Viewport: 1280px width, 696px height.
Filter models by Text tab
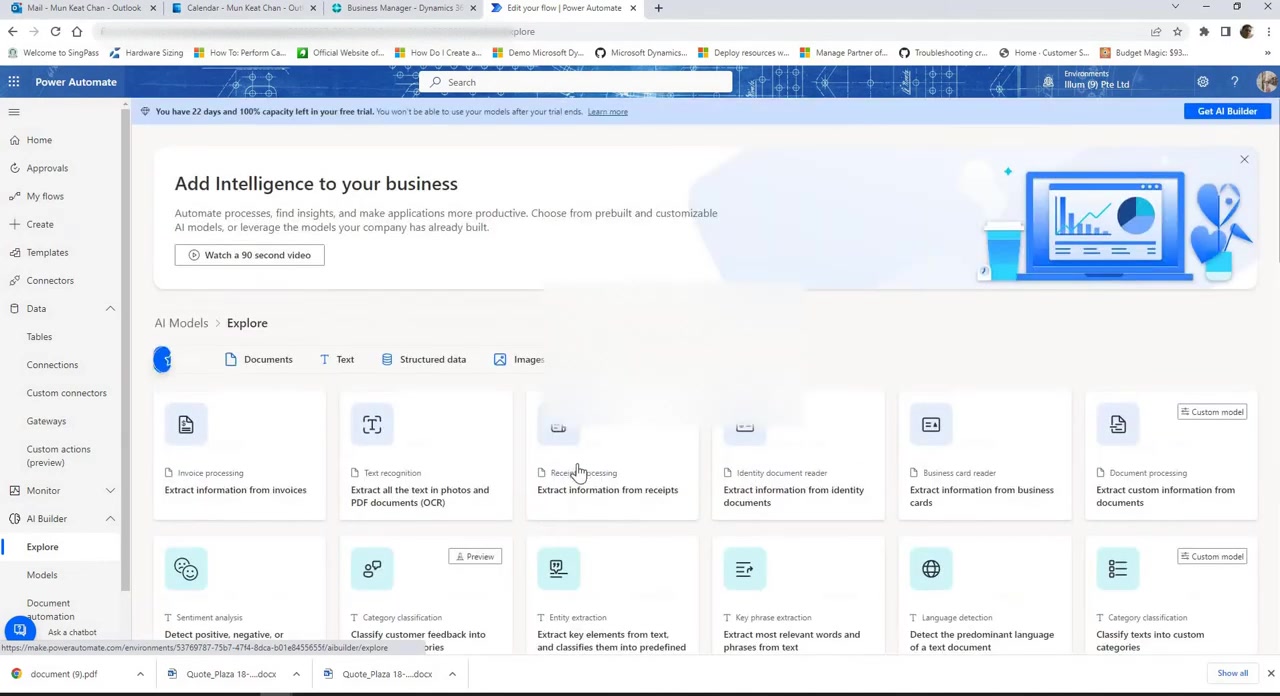coord(337,359)
